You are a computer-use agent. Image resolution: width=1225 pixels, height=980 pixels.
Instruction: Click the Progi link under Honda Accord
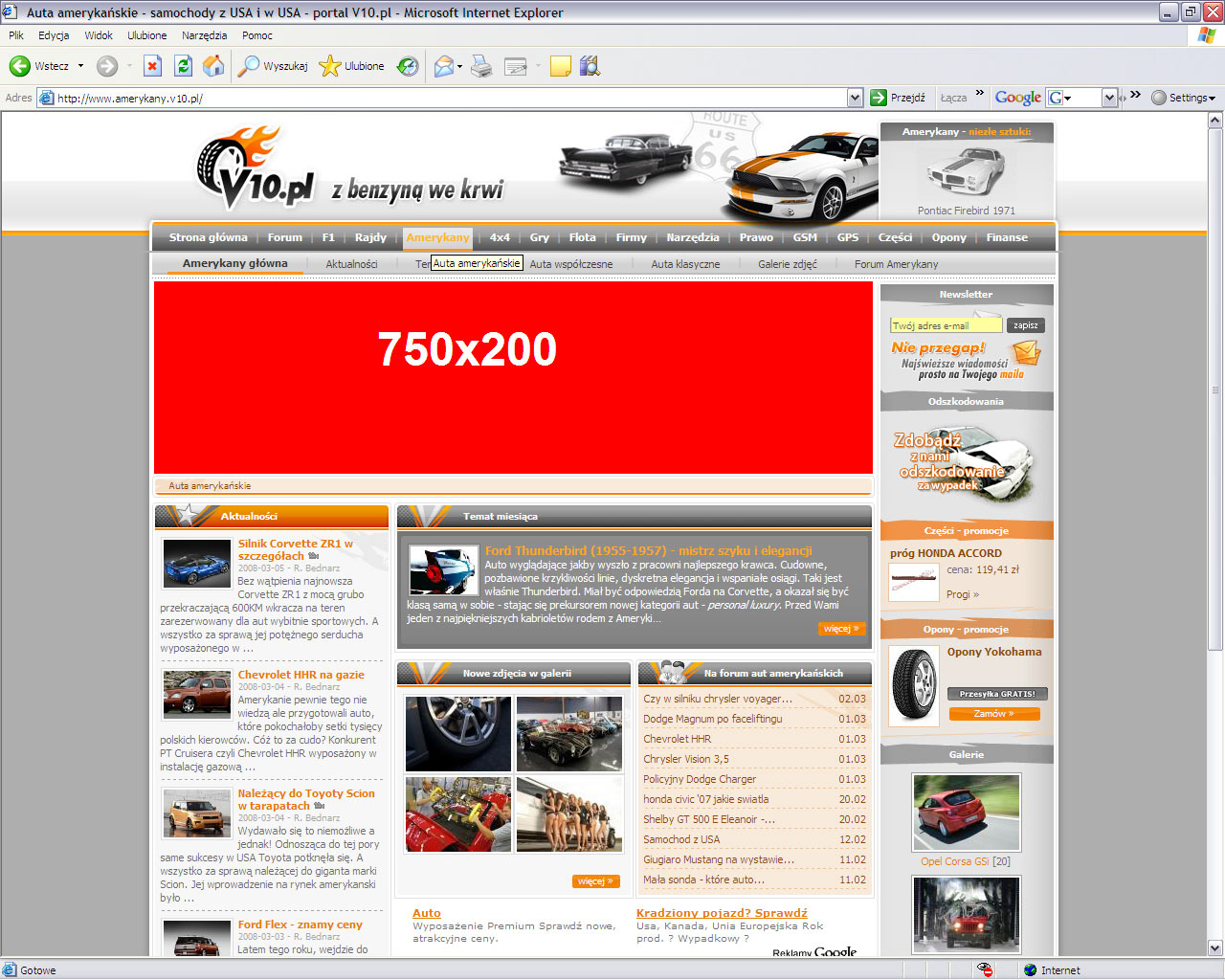(x=962, y=594)
